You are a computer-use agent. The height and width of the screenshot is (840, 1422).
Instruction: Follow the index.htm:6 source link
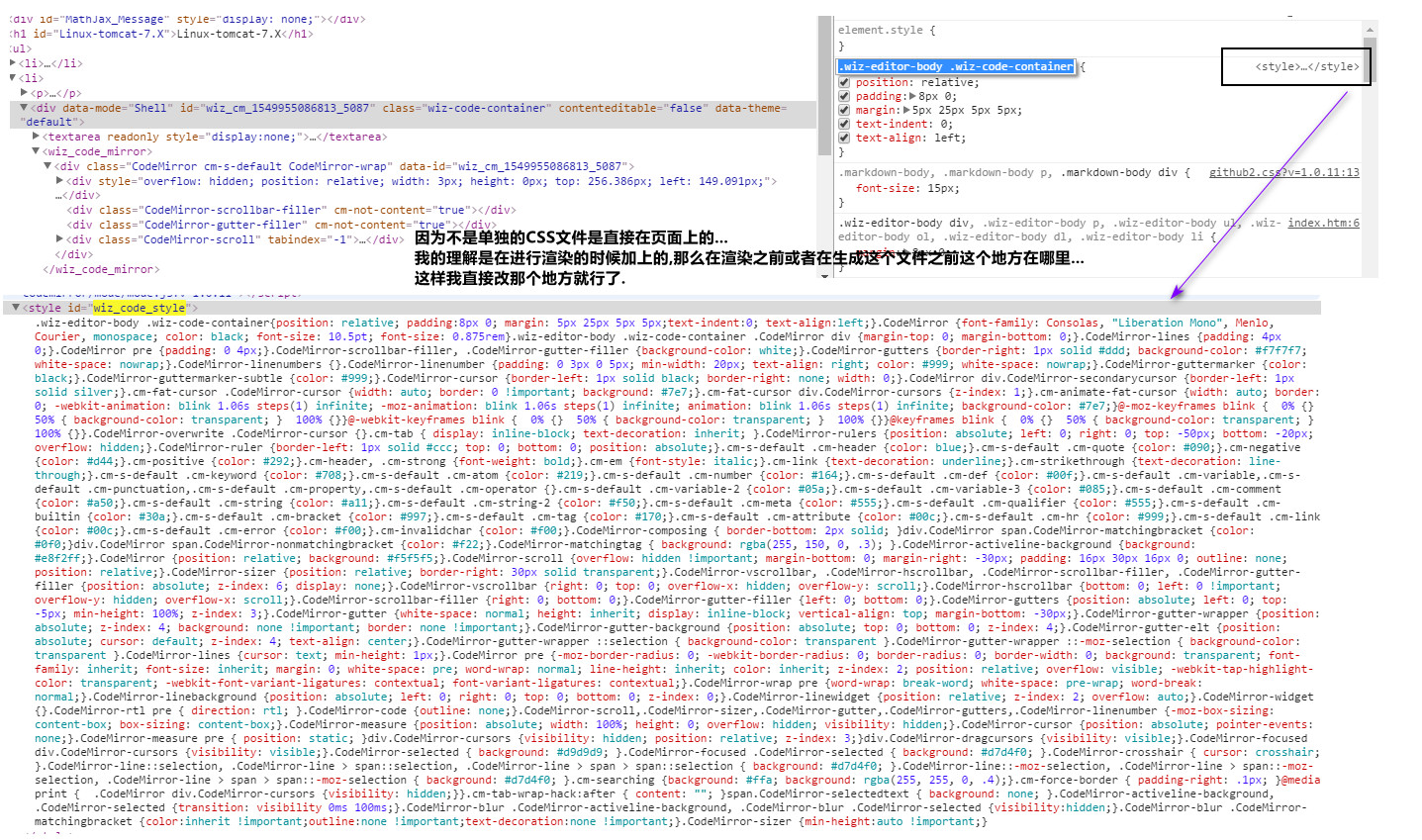[x=1323, y=223]
